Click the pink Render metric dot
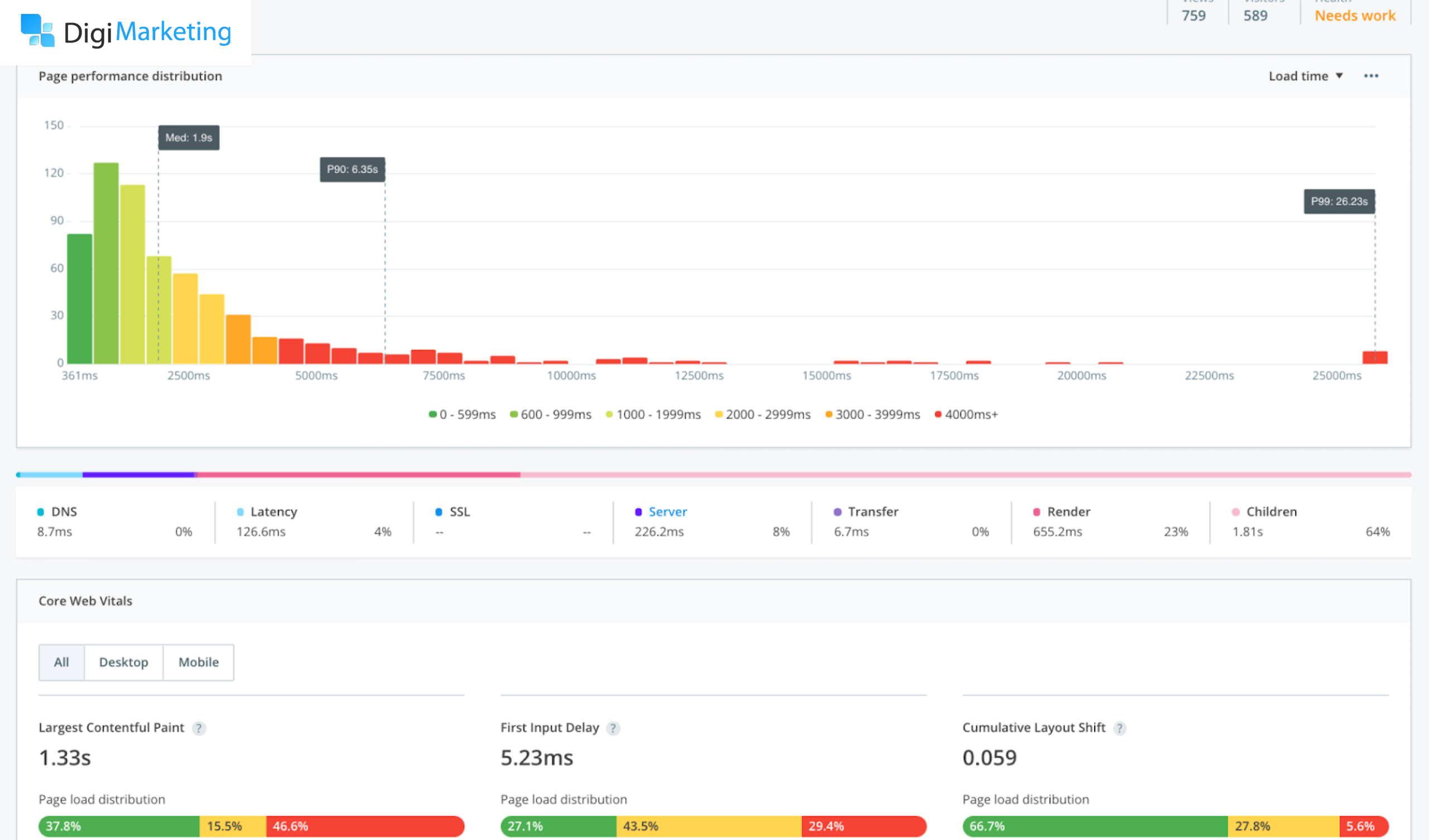 coord(1037,512)
